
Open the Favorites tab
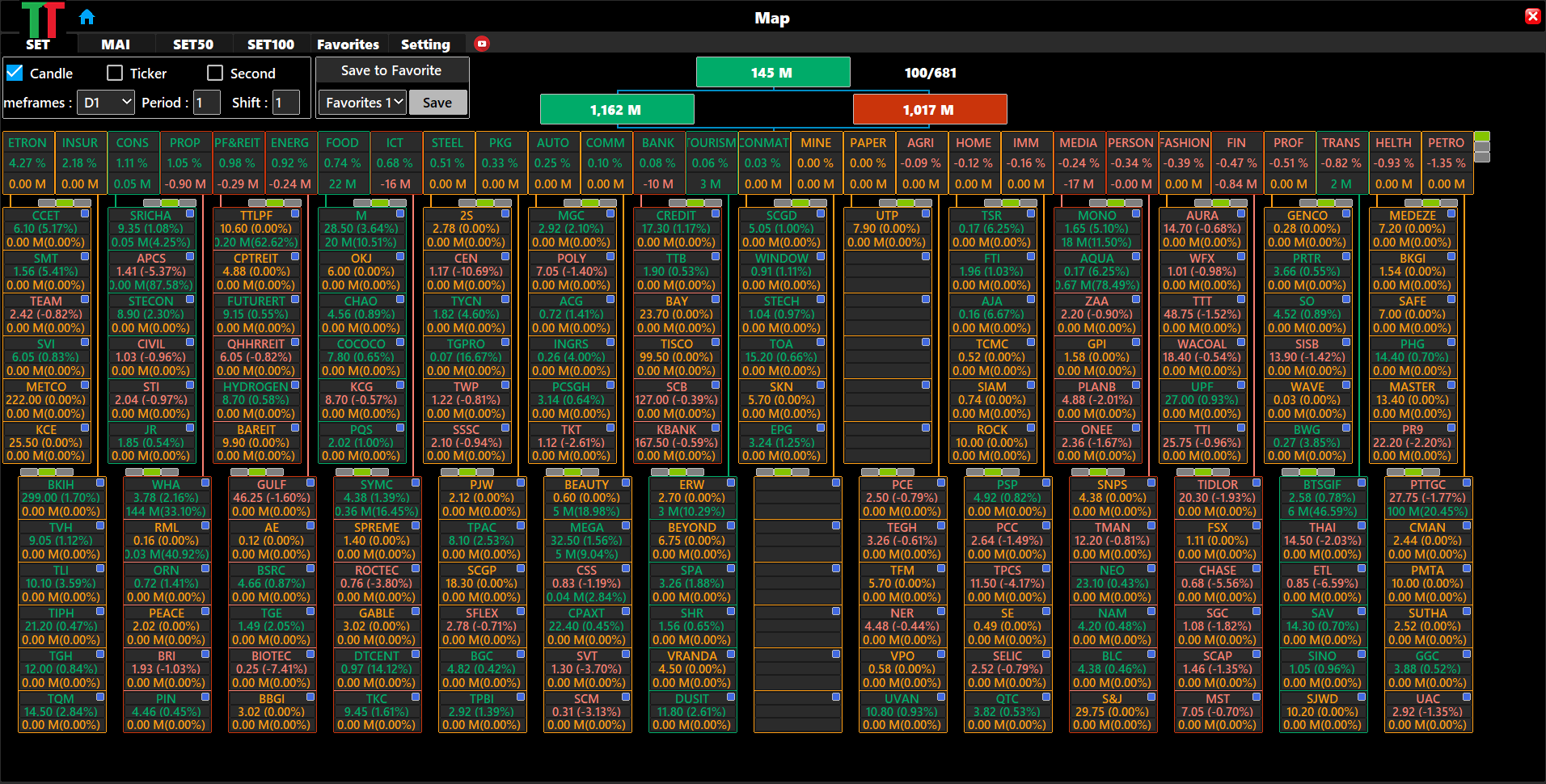point(348,44)
